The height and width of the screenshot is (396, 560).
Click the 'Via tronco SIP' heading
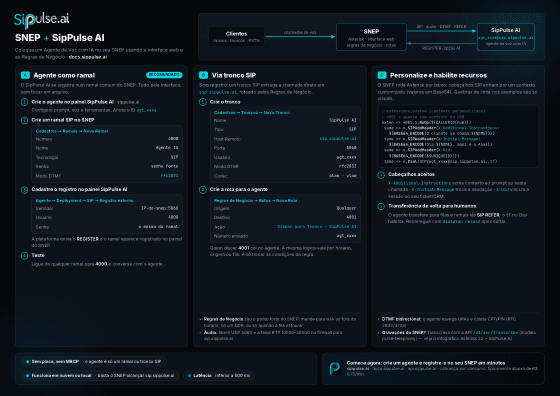(234, 75)
